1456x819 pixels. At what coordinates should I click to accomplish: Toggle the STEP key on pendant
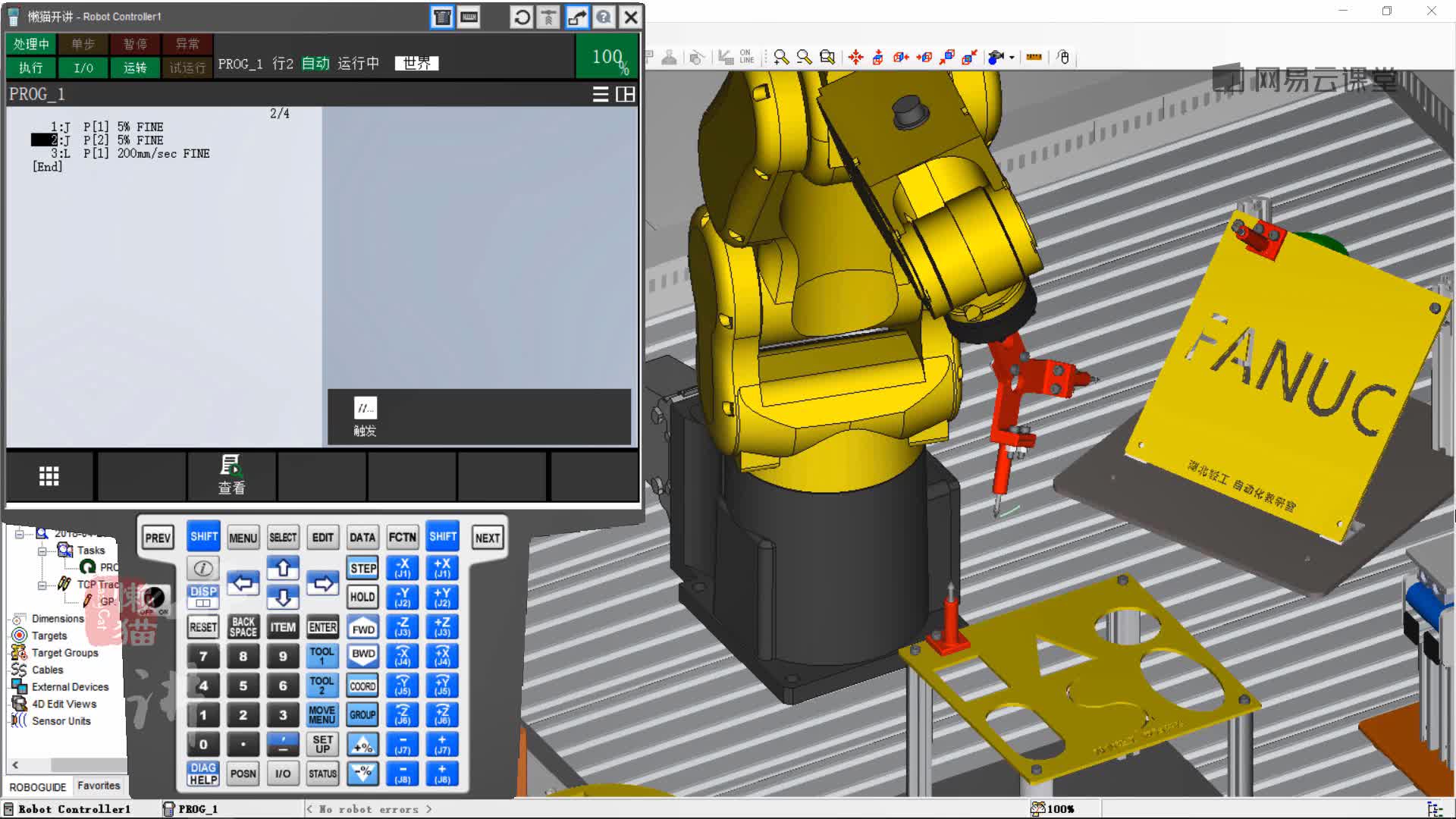[362, 568]
